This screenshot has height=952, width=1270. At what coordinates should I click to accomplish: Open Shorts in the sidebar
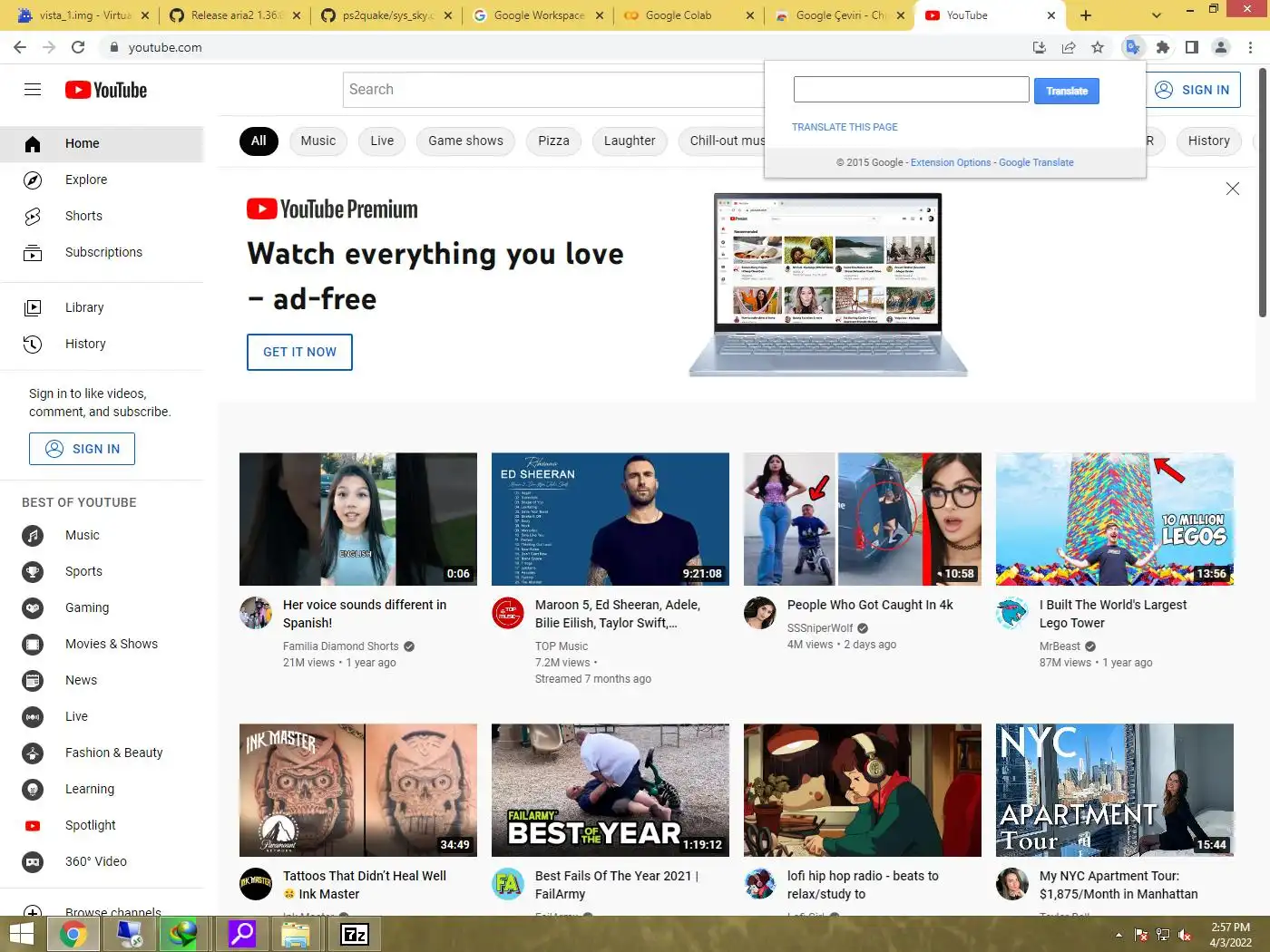tap(102, 216)
